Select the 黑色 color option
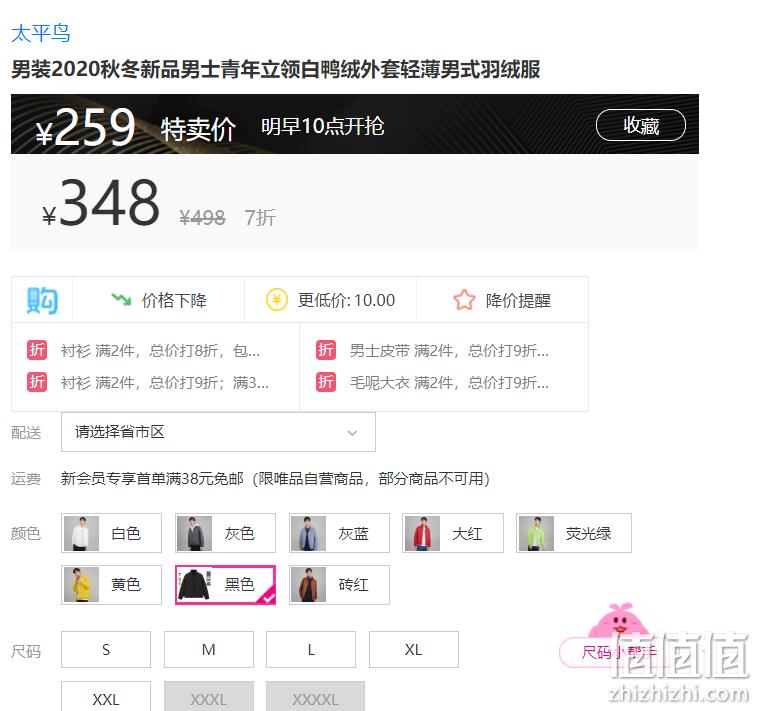Screen dimensions: 758x711 [225, 584]
